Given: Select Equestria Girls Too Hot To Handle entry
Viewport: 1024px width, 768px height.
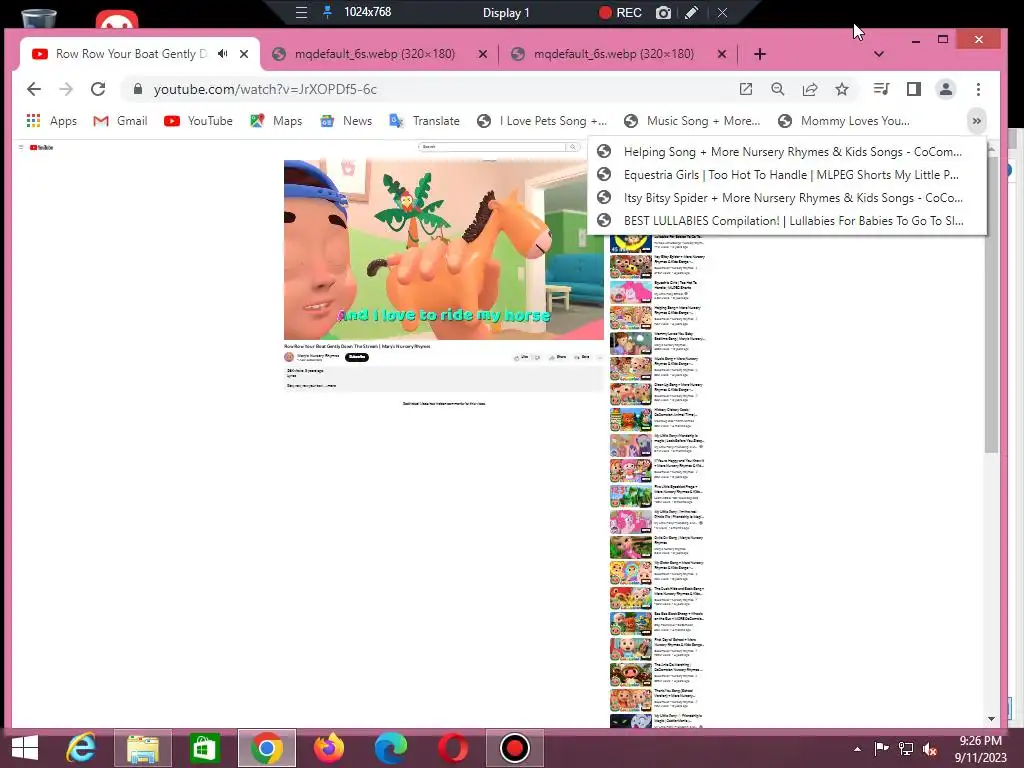Looking at the screenshot, I should (787, 174).
